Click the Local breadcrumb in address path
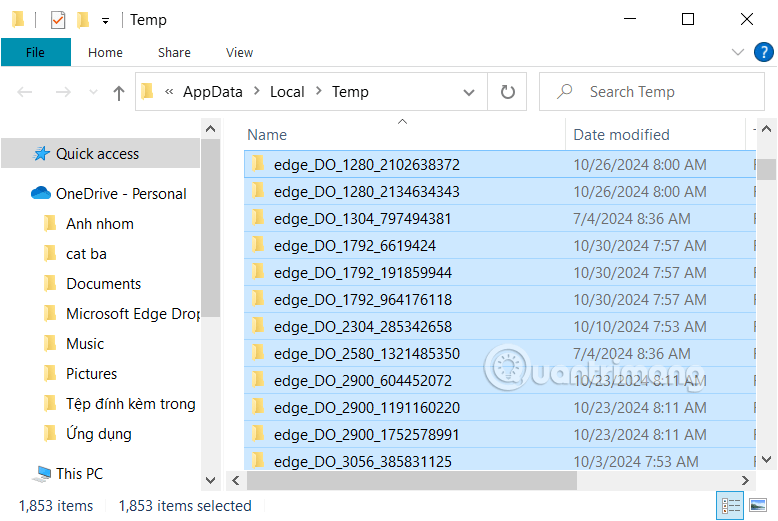Image resolution: width=778 pixels, height=521 pixels. [x=287, y=92]
